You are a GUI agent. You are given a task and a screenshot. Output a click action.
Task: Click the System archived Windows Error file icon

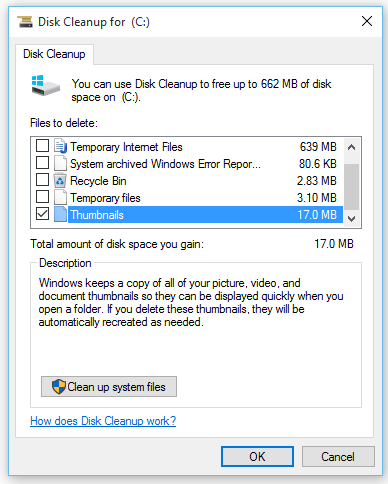(60, 163)
